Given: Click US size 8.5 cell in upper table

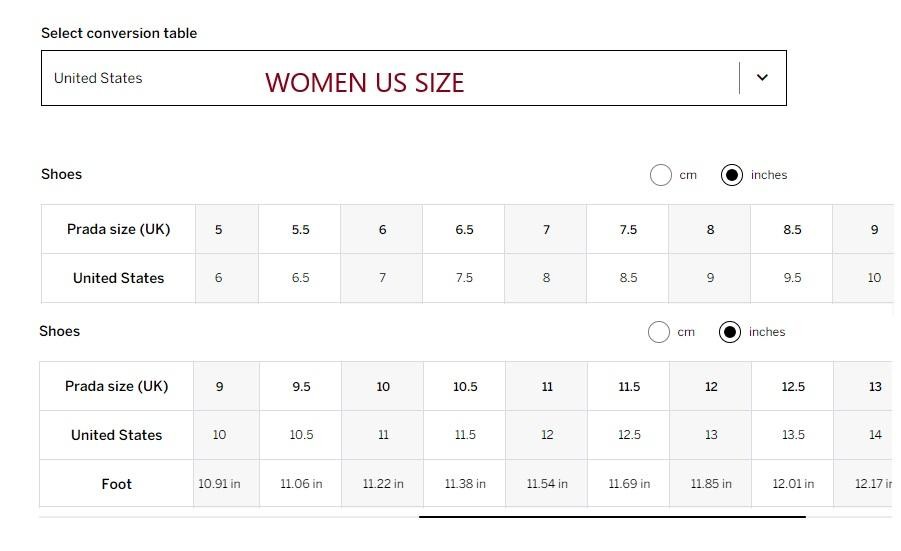Looking at the screenshot, I should point(628,278).
